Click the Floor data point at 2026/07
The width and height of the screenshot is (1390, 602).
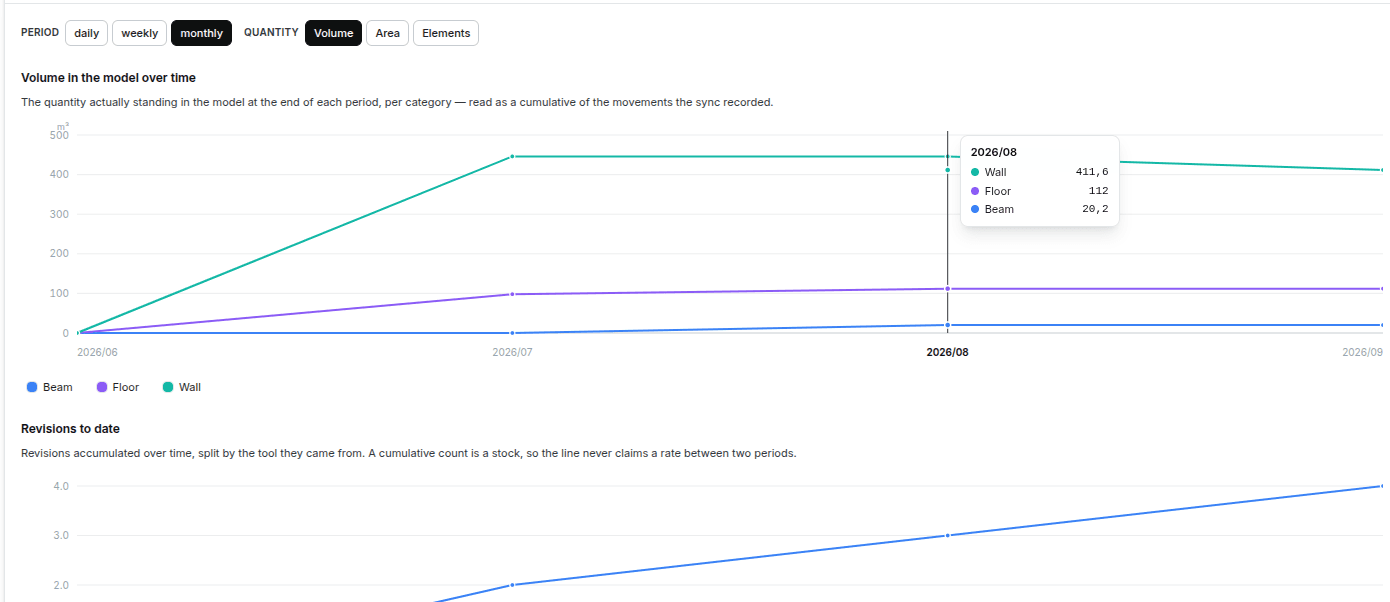click(x=512, y=294)
